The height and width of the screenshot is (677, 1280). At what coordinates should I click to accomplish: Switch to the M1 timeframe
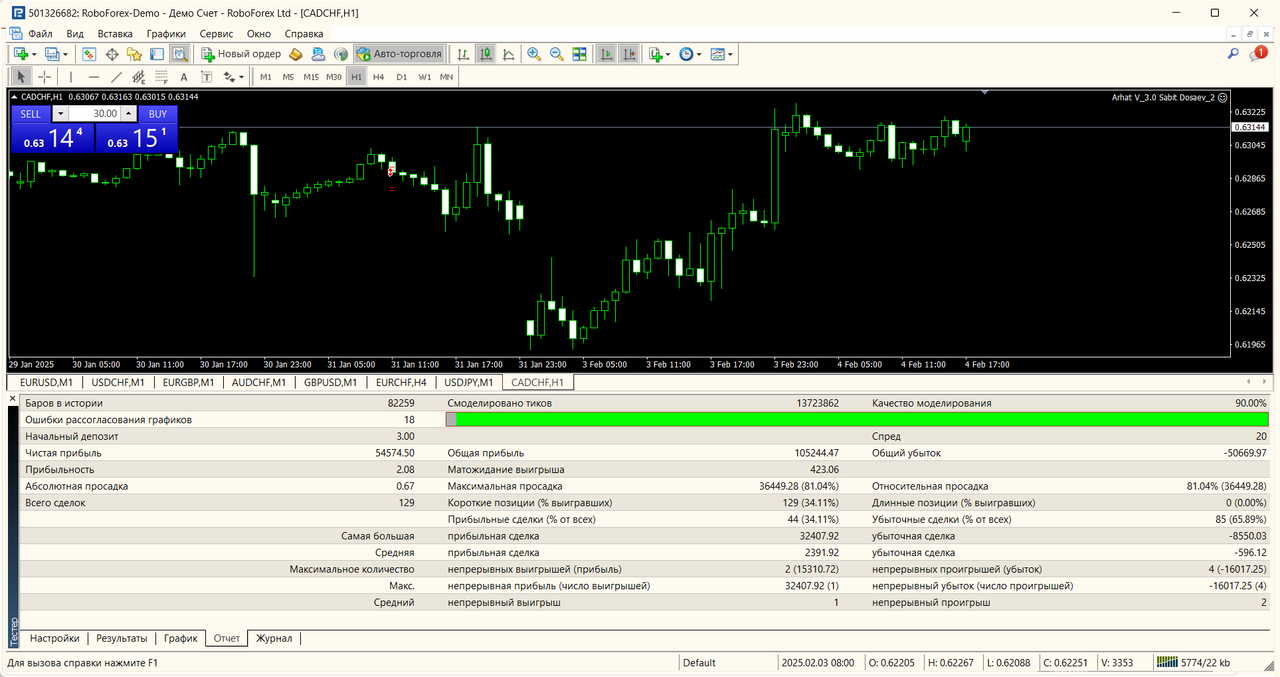point(265,76)
